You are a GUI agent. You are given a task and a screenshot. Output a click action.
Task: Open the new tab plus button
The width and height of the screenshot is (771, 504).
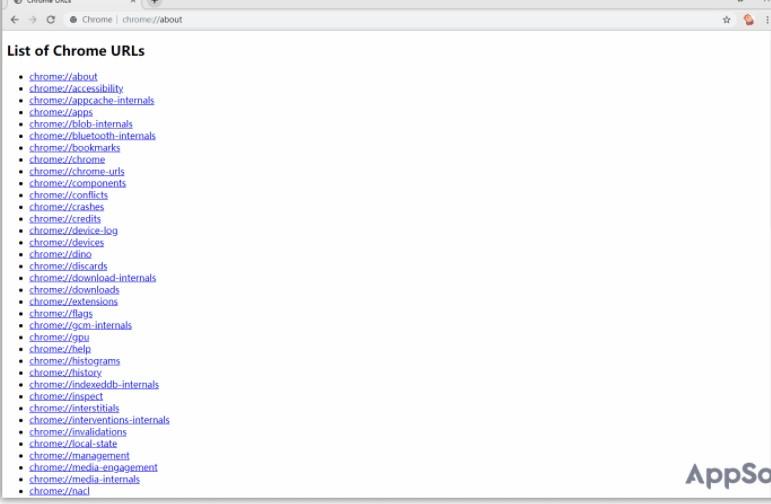[x=154, y=2]
